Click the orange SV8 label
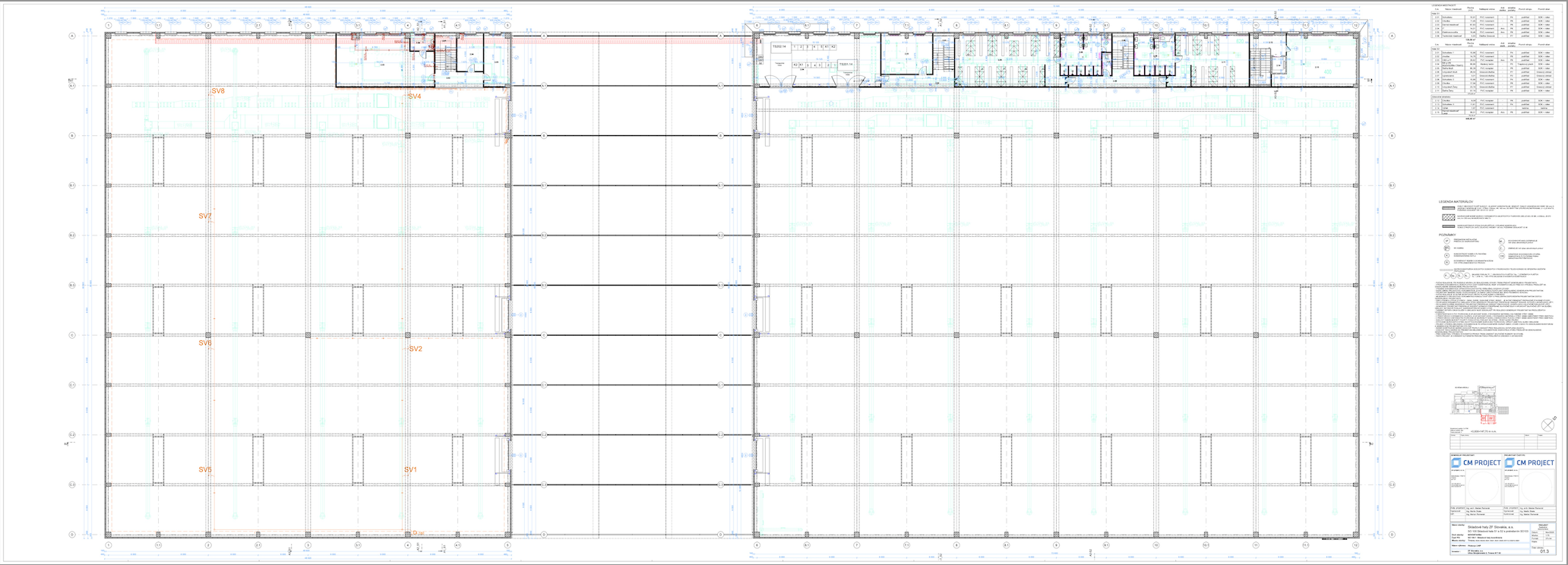Viewport: 1568px width, 565px height. 218,91
